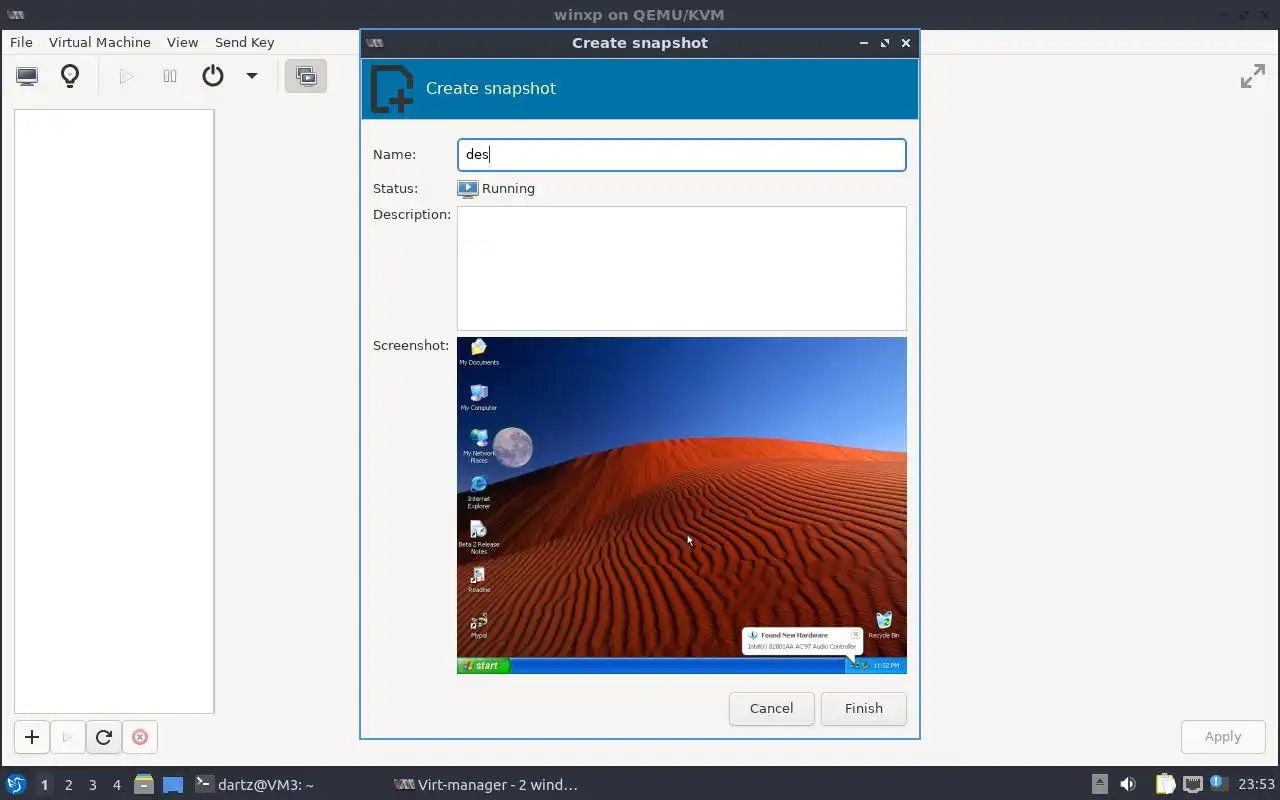Show the graphical console view icon

click(x=27, y=76)
